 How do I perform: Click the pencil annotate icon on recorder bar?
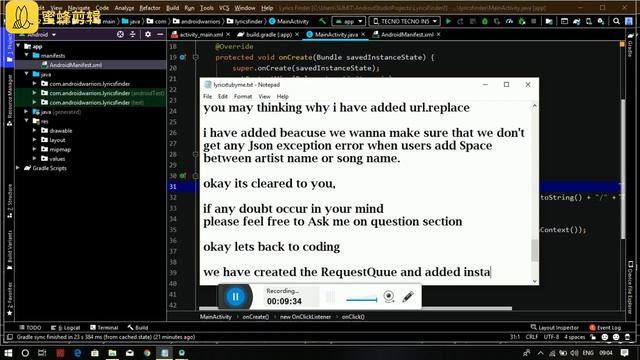[408, 297]
